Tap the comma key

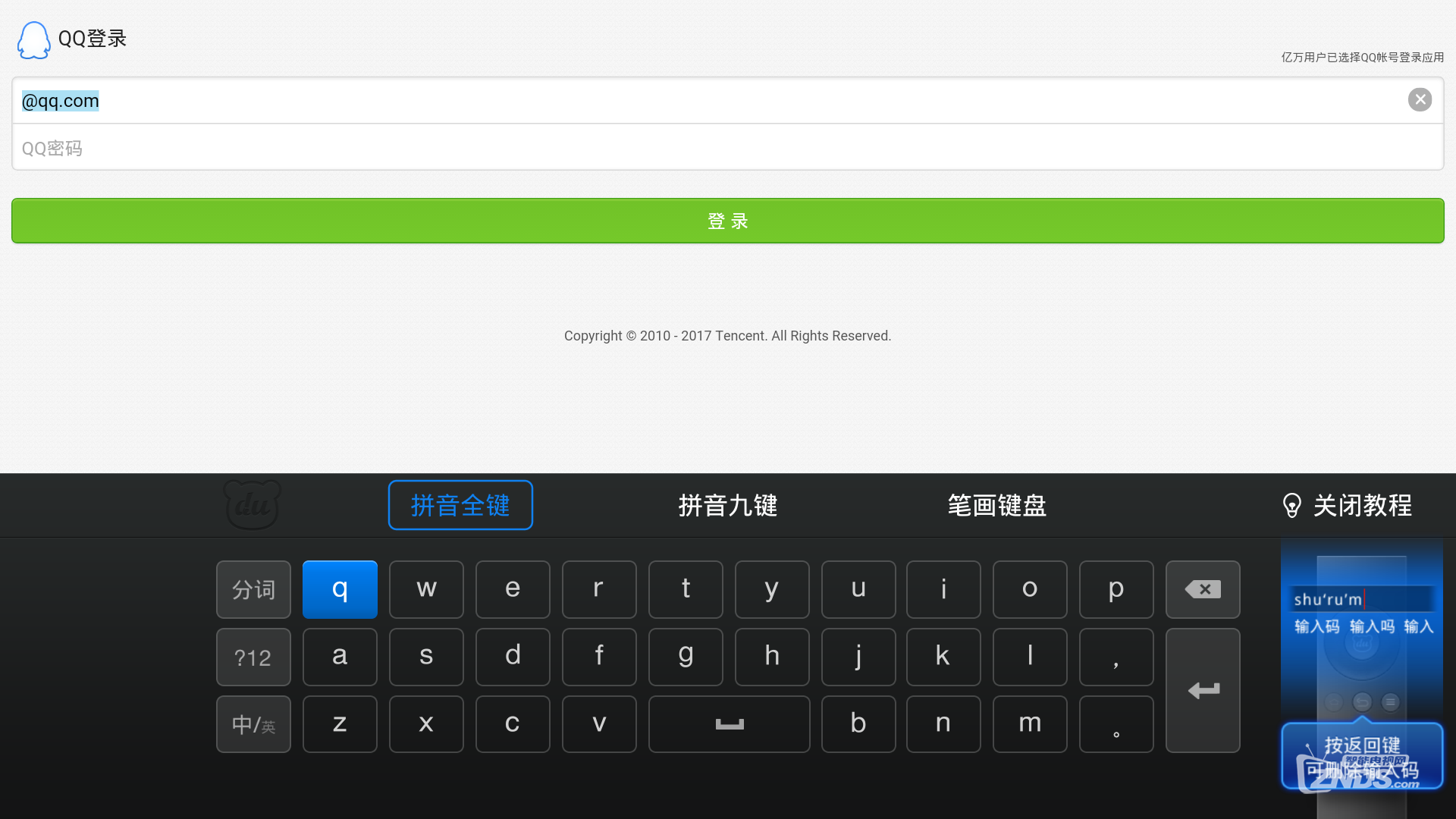click(x=1116, y=657)
